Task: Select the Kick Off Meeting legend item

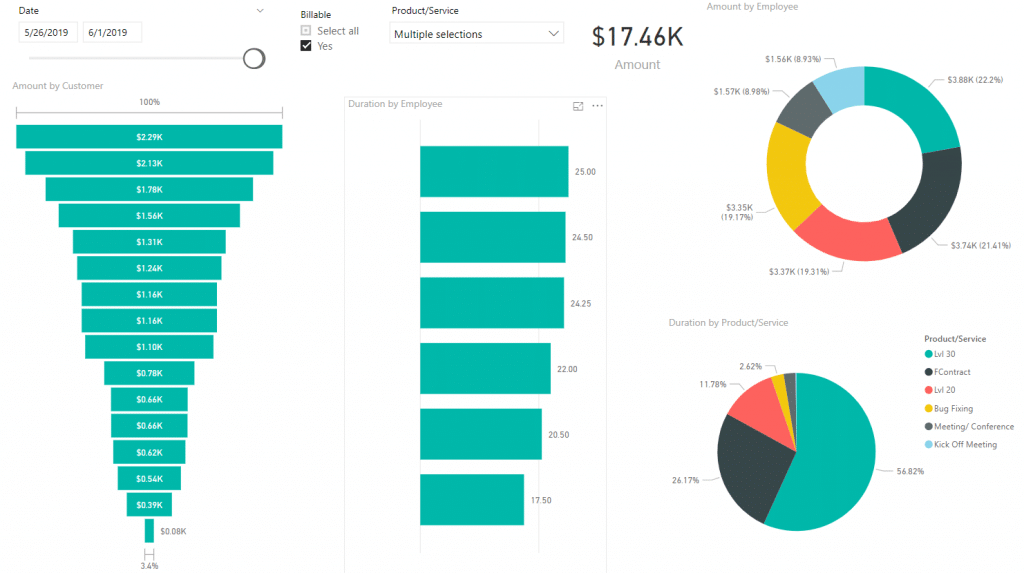Action: click(961, 444)
